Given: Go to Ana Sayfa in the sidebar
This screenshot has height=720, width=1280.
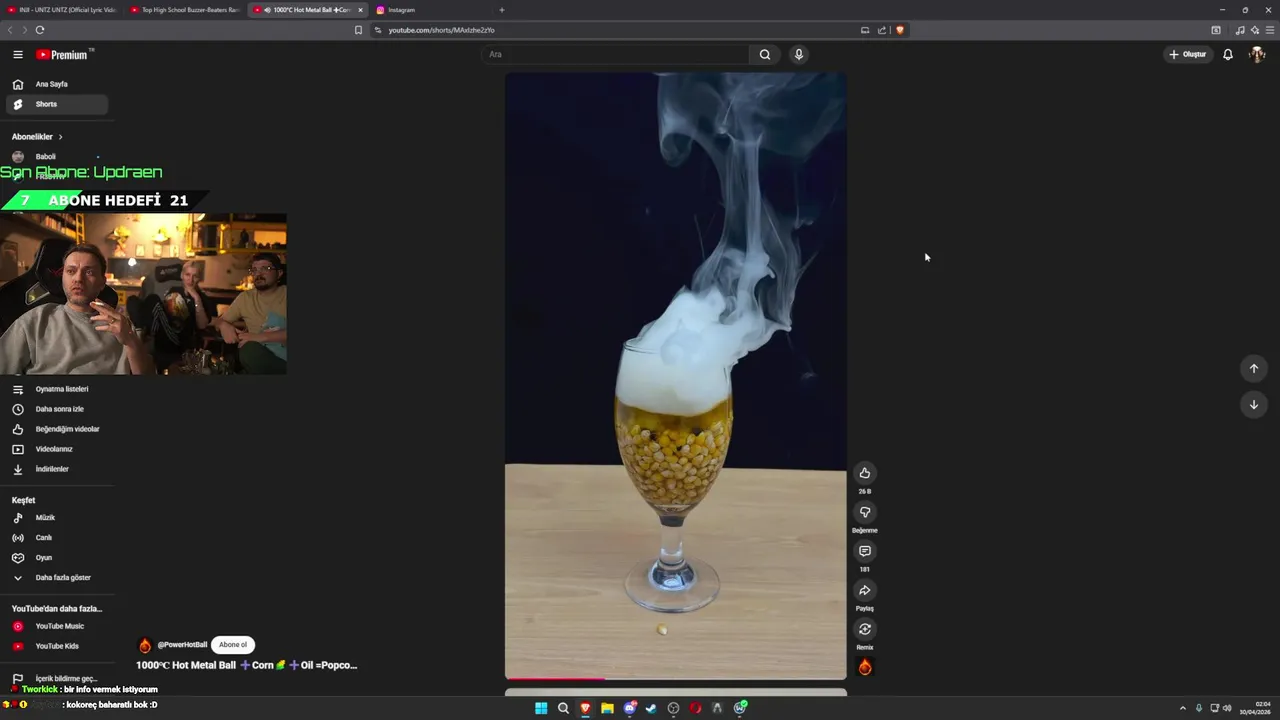Looking at the screenshot, I should pos(56,84).
